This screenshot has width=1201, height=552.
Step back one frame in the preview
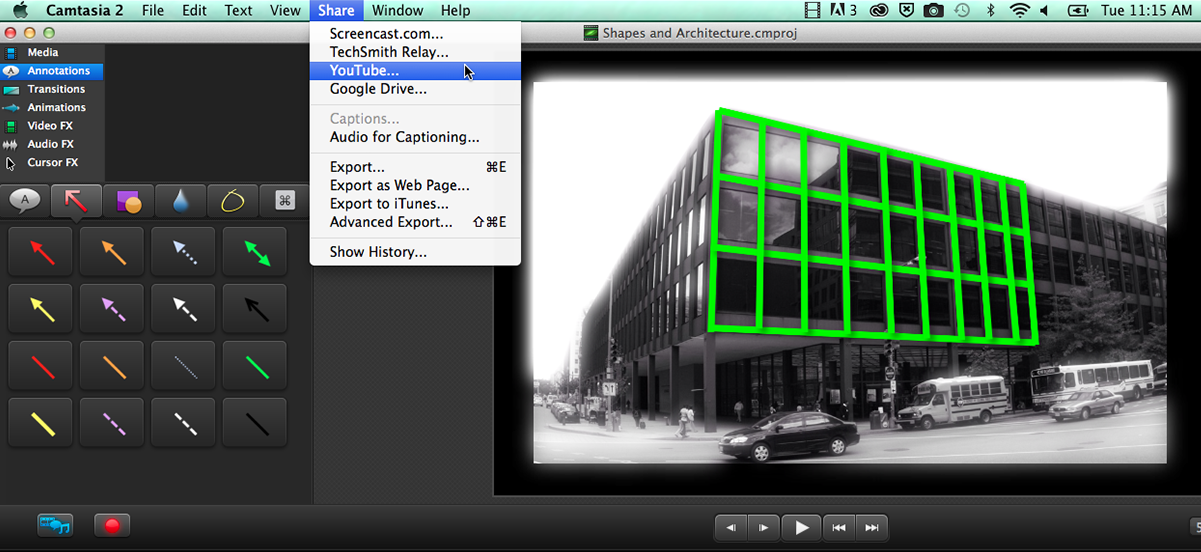(x=732, y=528)
